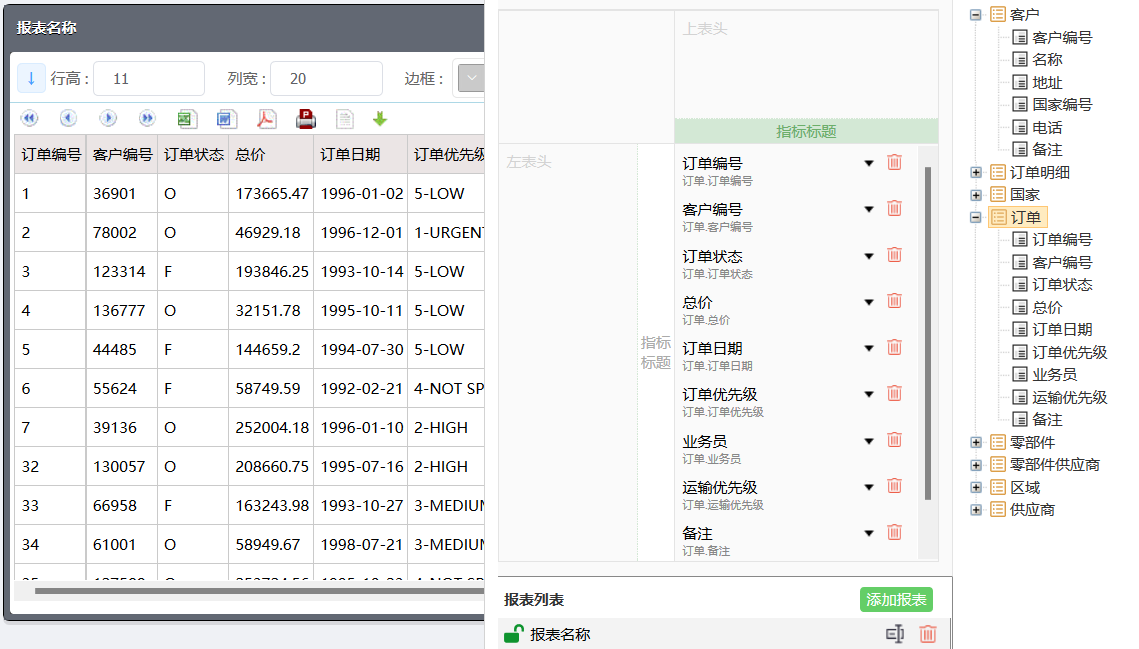Image resolution: width=1139 pixels, height=649 pixels.
Task: Select the 订单 table node
Action: pyautogui.click(x=1017, y=217)
